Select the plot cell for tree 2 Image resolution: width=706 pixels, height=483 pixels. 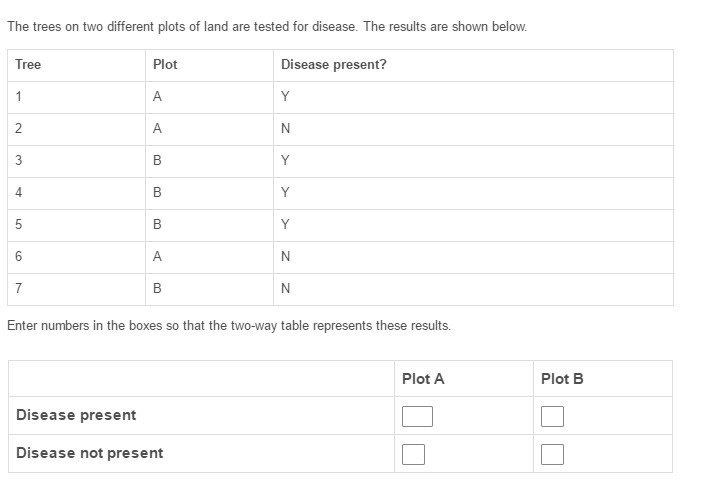(157, 129)
